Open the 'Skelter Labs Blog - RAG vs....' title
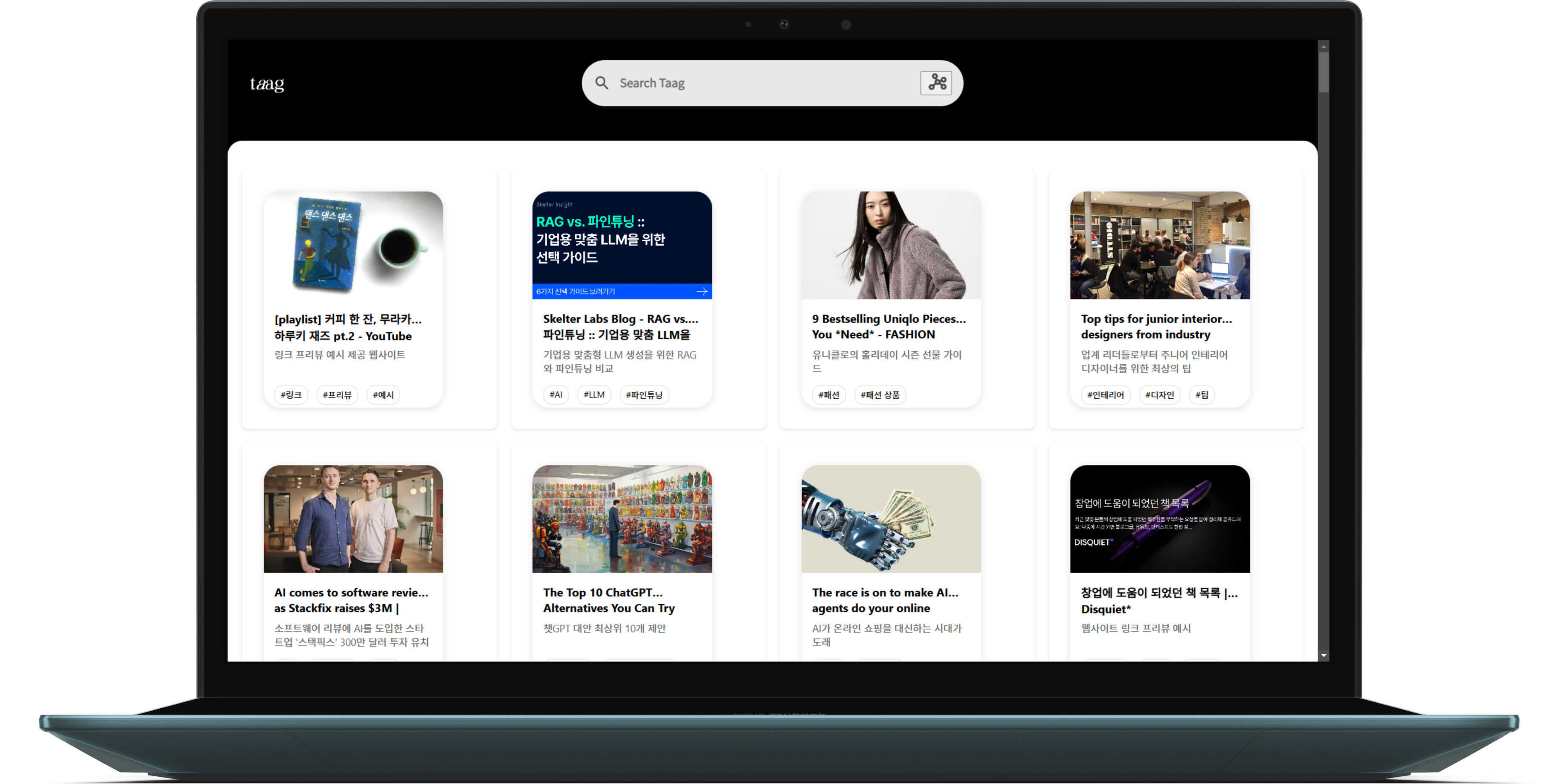Viewport: 1559px width, 784px height. 620,327
